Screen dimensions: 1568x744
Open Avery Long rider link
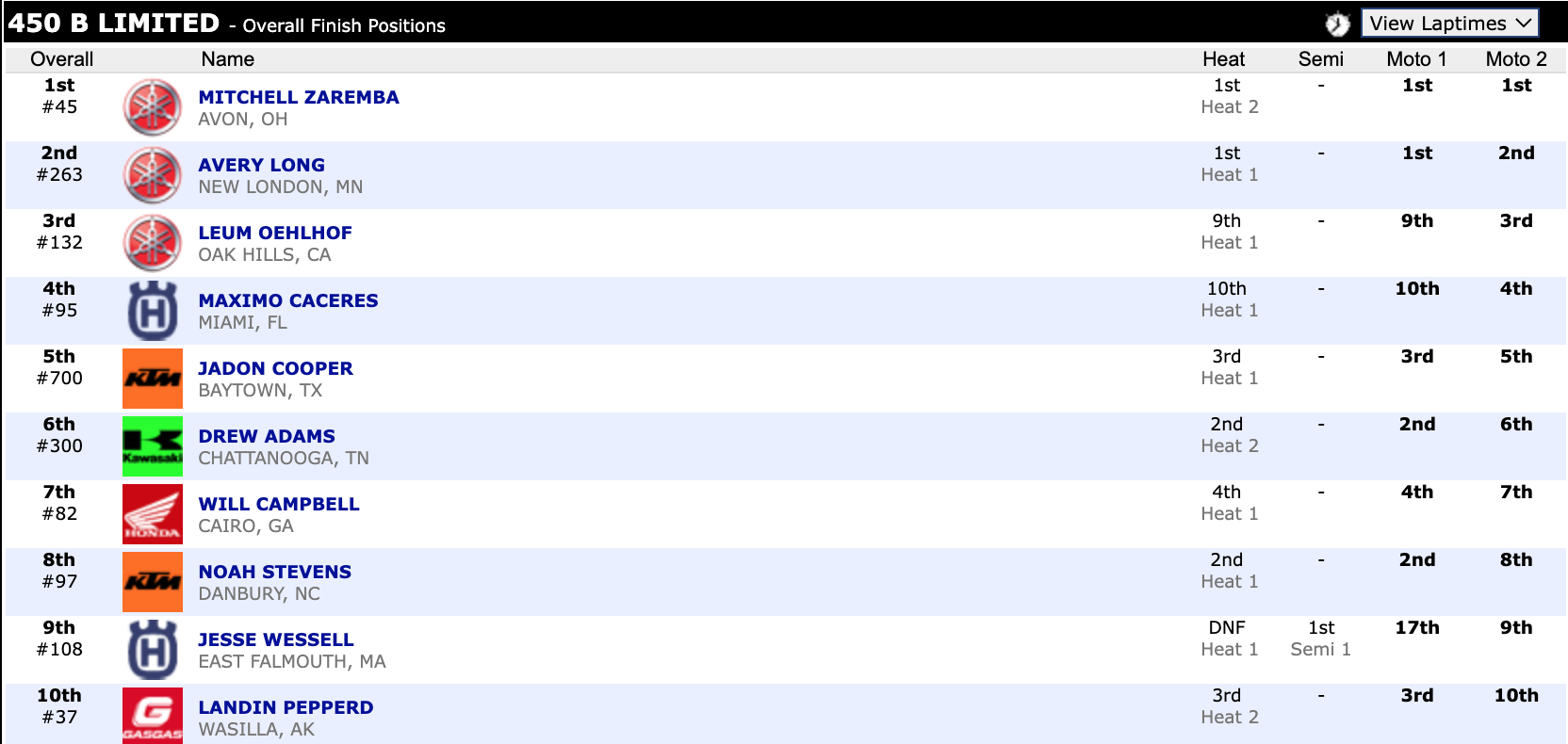(261, 165)
